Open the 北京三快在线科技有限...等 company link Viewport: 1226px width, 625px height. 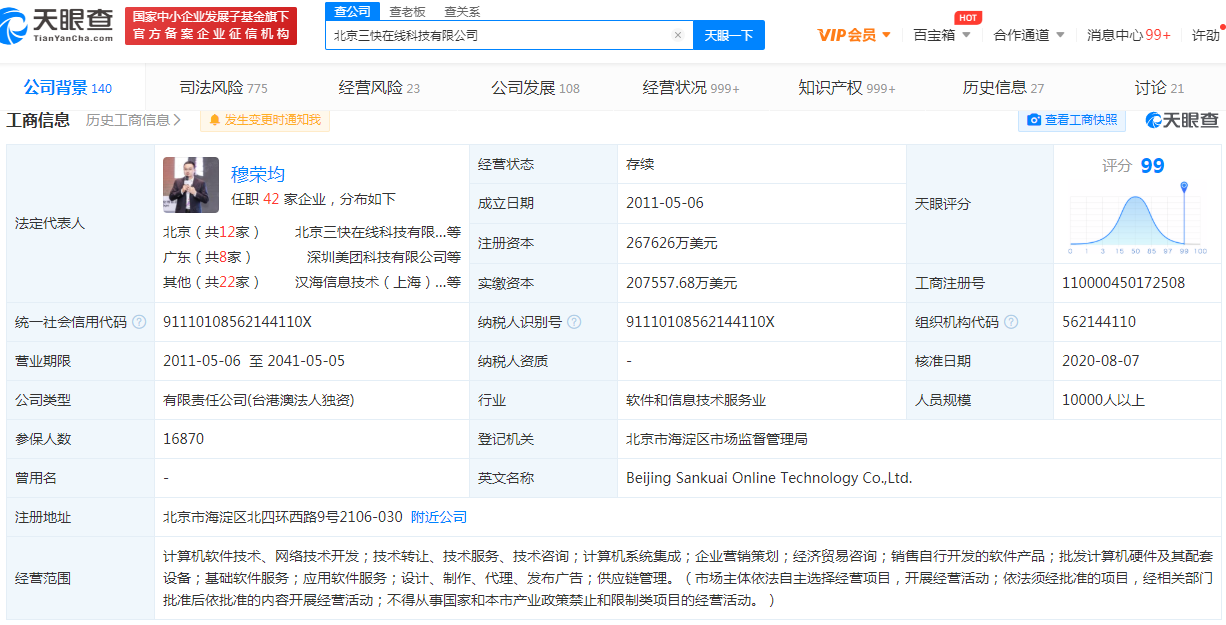pyautogui.click(x=378, y=232)
